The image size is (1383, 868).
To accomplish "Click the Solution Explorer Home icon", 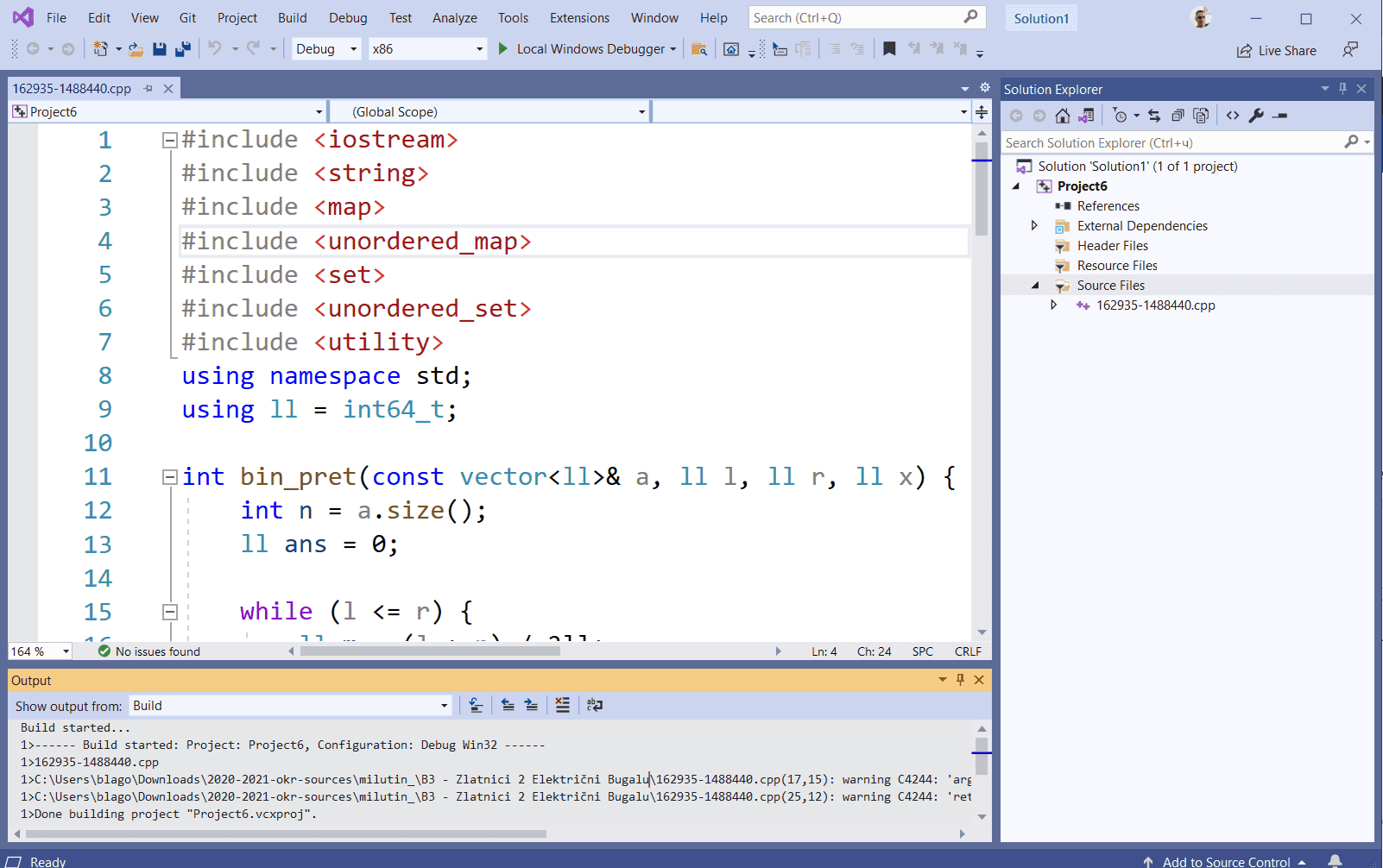I will tap(1063, 116).
